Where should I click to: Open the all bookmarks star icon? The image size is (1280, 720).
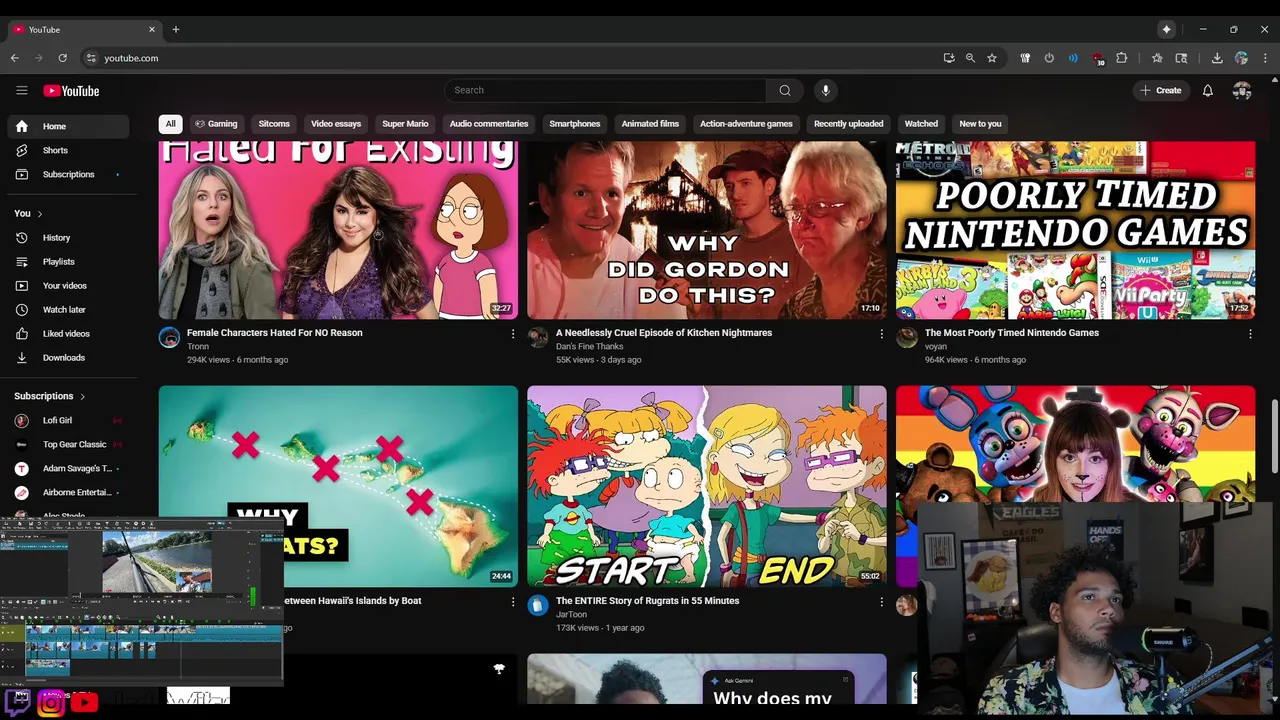coord(1157,58)
